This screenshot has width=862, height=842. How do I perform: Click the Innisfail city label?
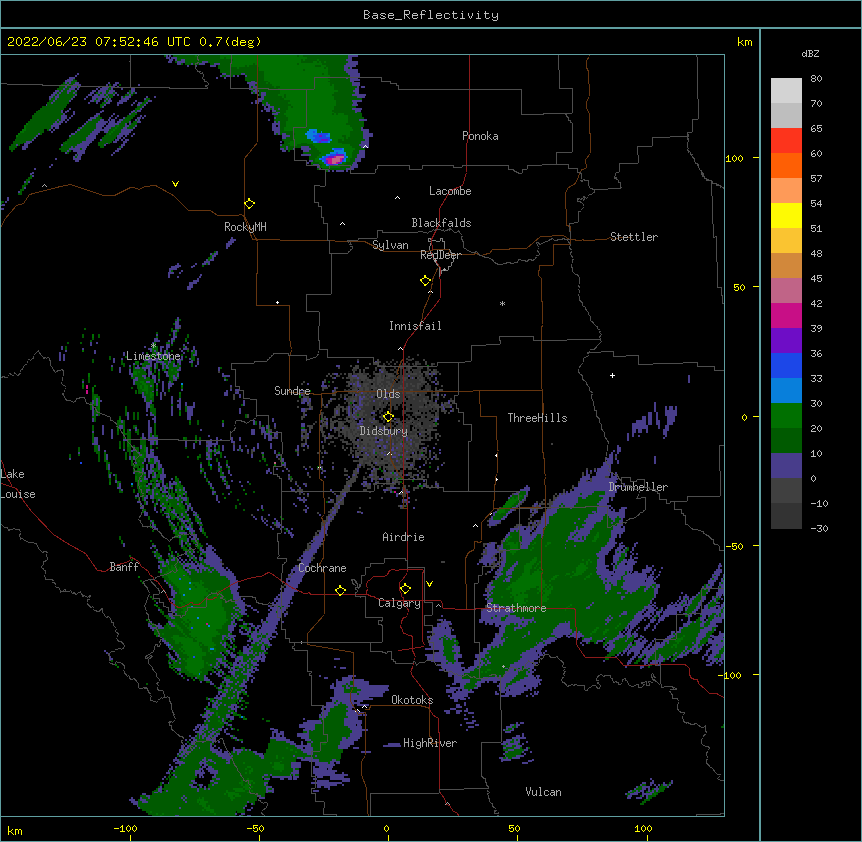tap(415, 326)
